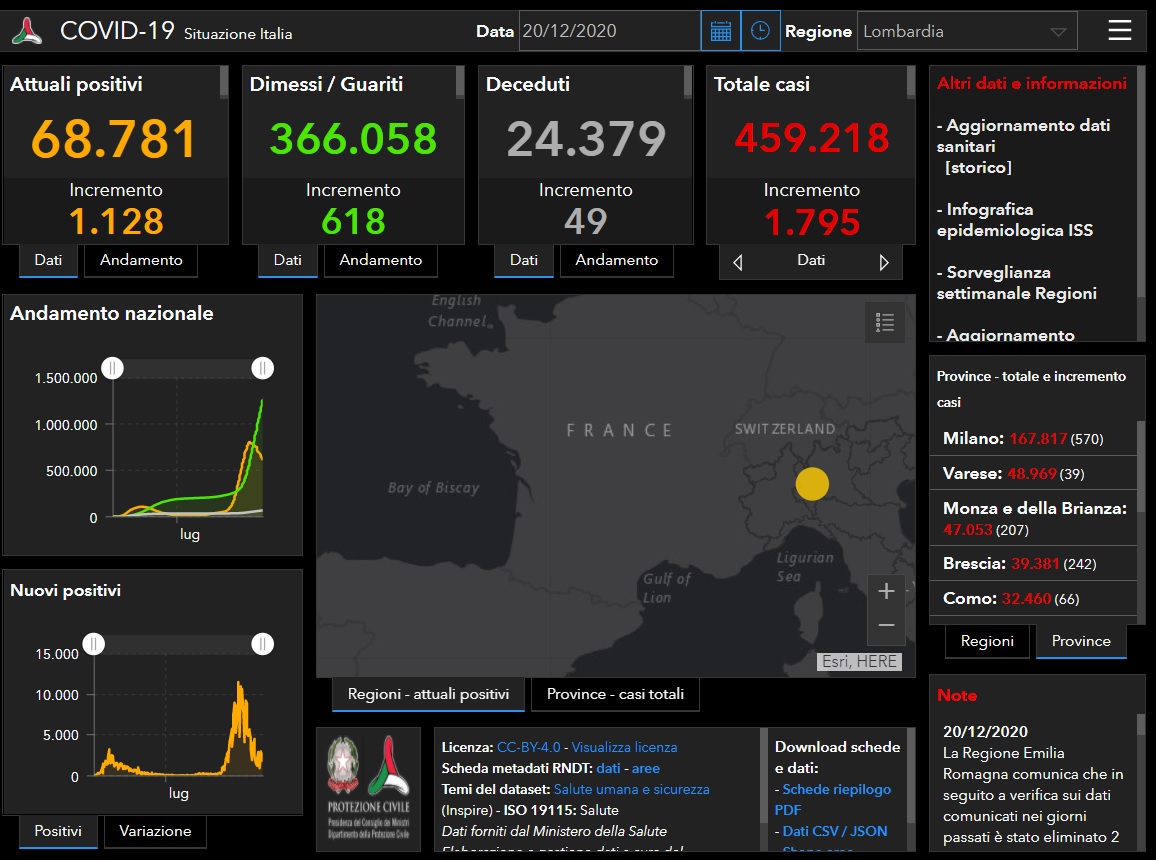This screenshot has height=860, width=1156.
Task: Switch to Andamento under Attuali positivi
Action: click(141, 260)
